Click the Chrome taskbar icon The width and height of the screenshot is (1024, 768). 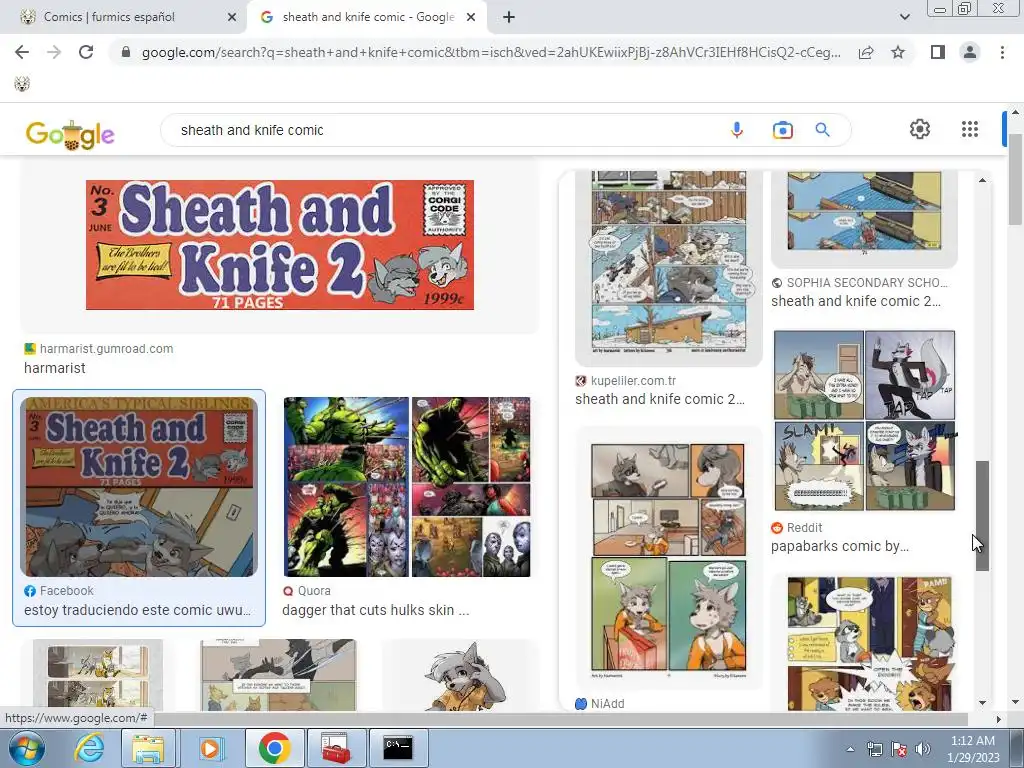click(x=274, y=748)
